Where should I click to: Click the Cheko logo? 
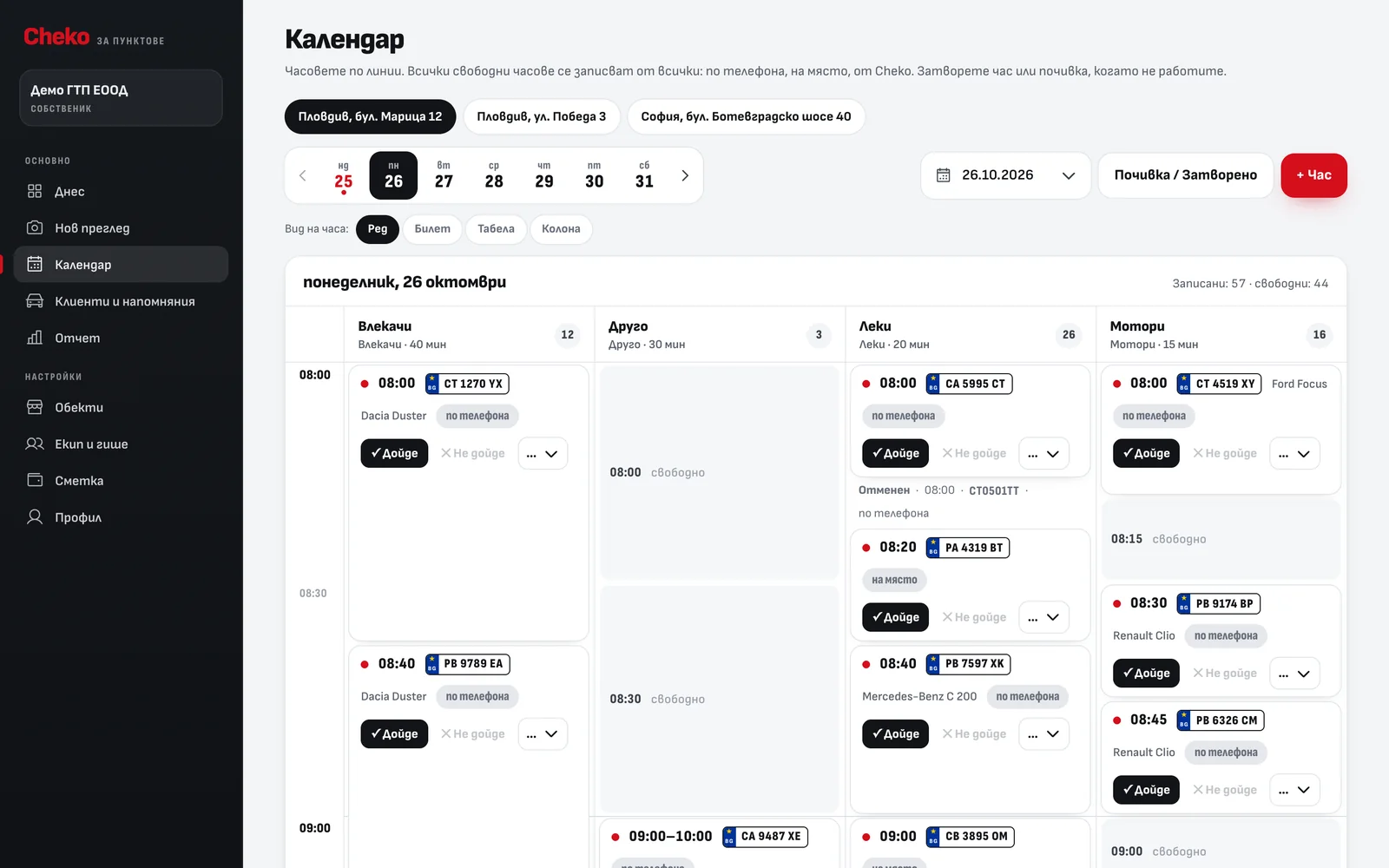coord(56,36)
